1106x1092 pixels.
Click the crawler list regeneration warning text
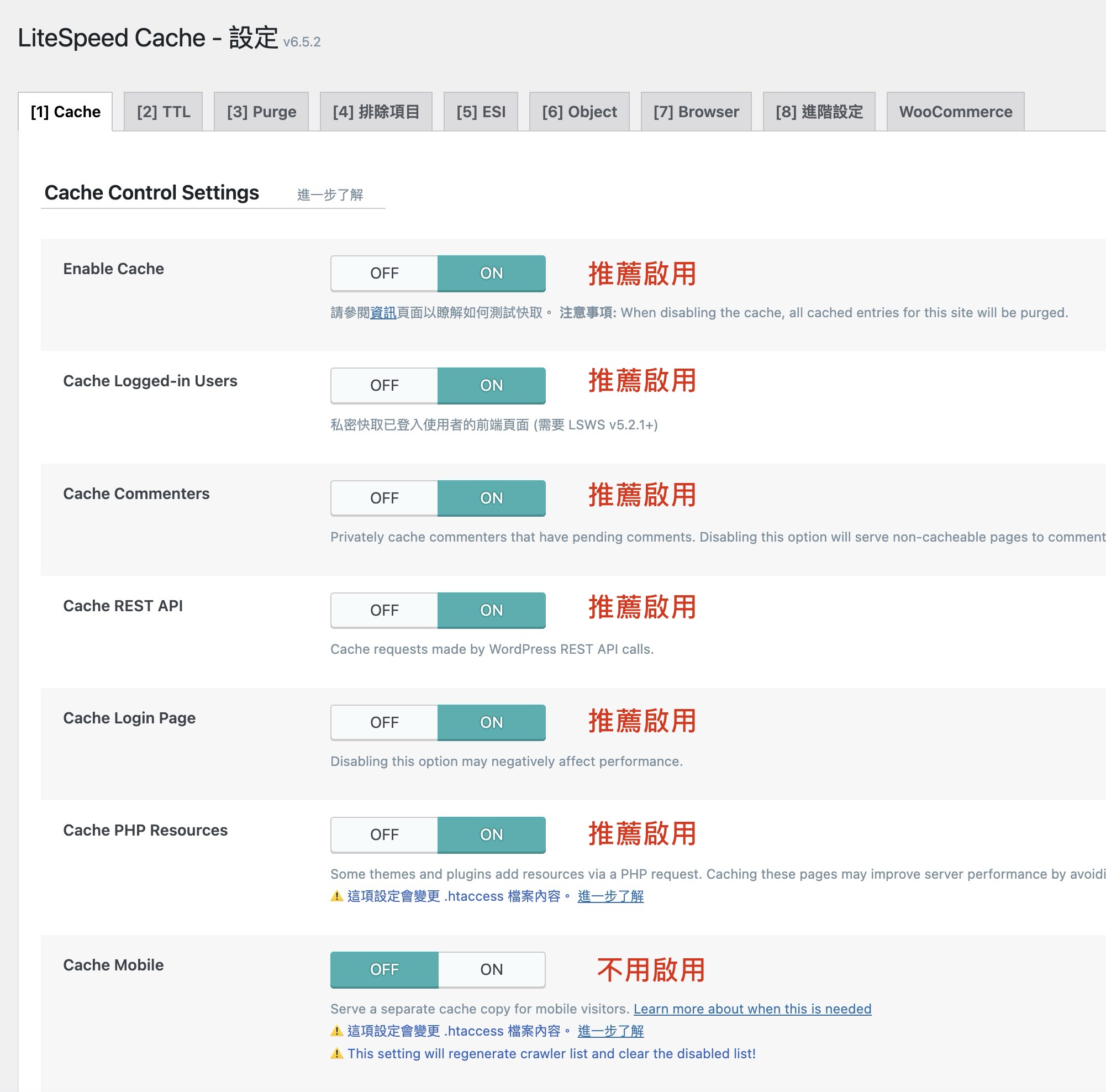pyautogui.click(x=551, y=1054)
